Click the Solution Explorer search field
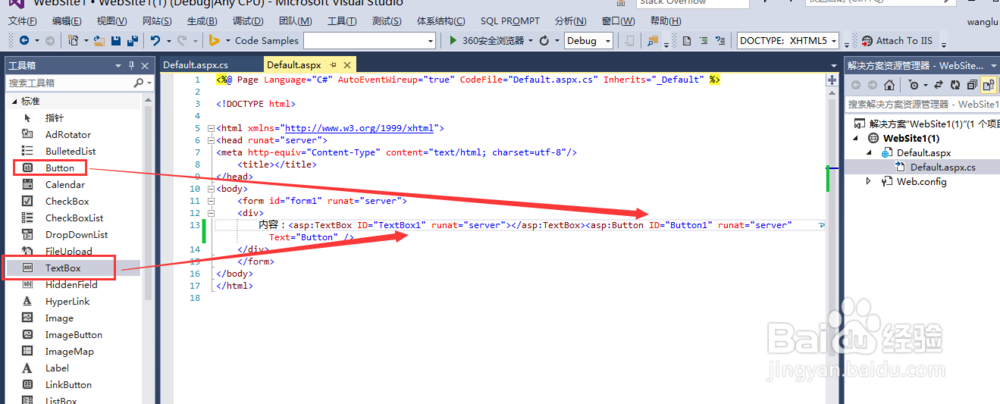This screenshot has width=1000, height=404. 922,104
